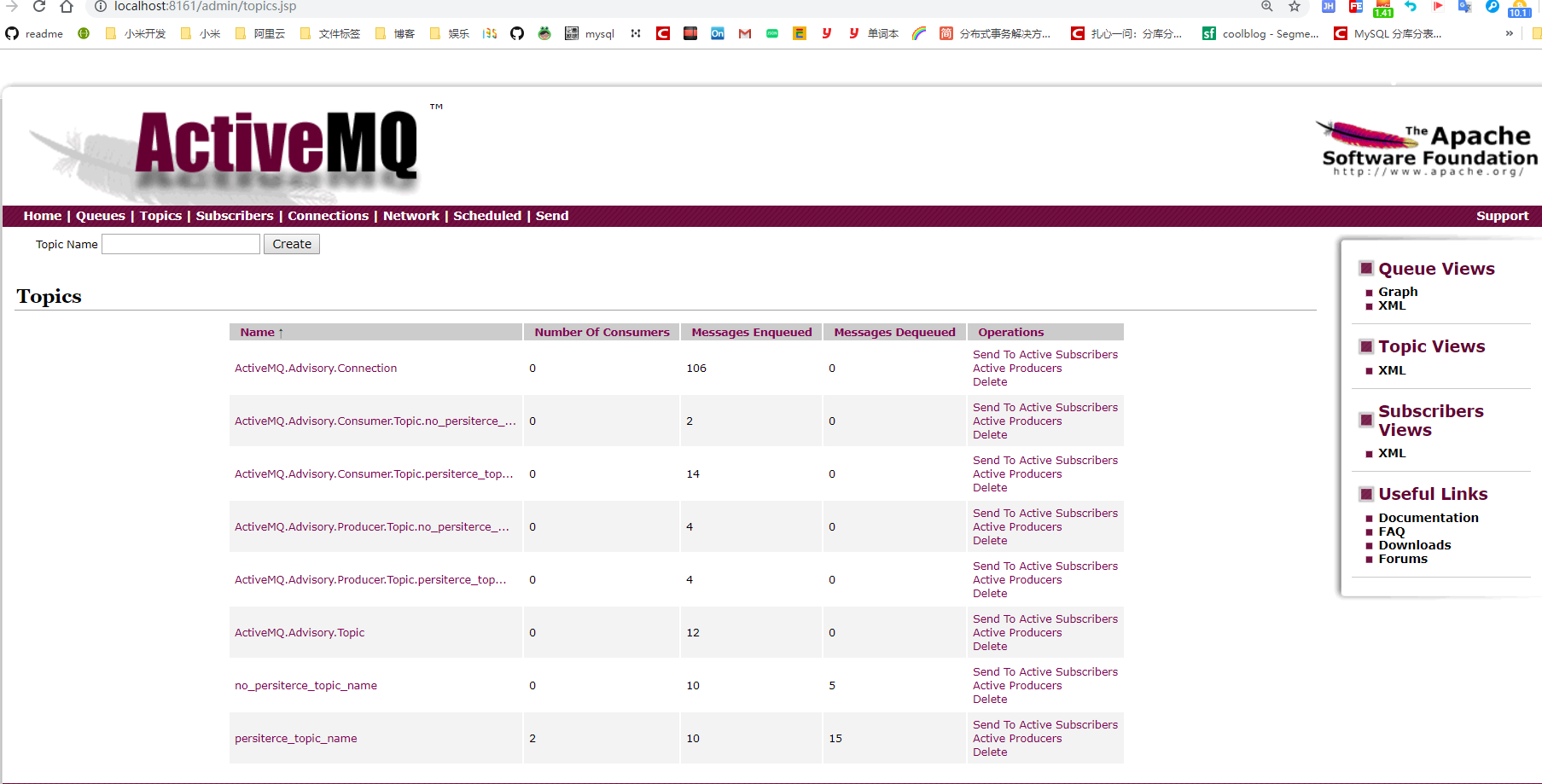This screenshot has height=784, width=1542.
Task: Open the zoom magnifier icon in address bar
Action: tap(1267, 6)
